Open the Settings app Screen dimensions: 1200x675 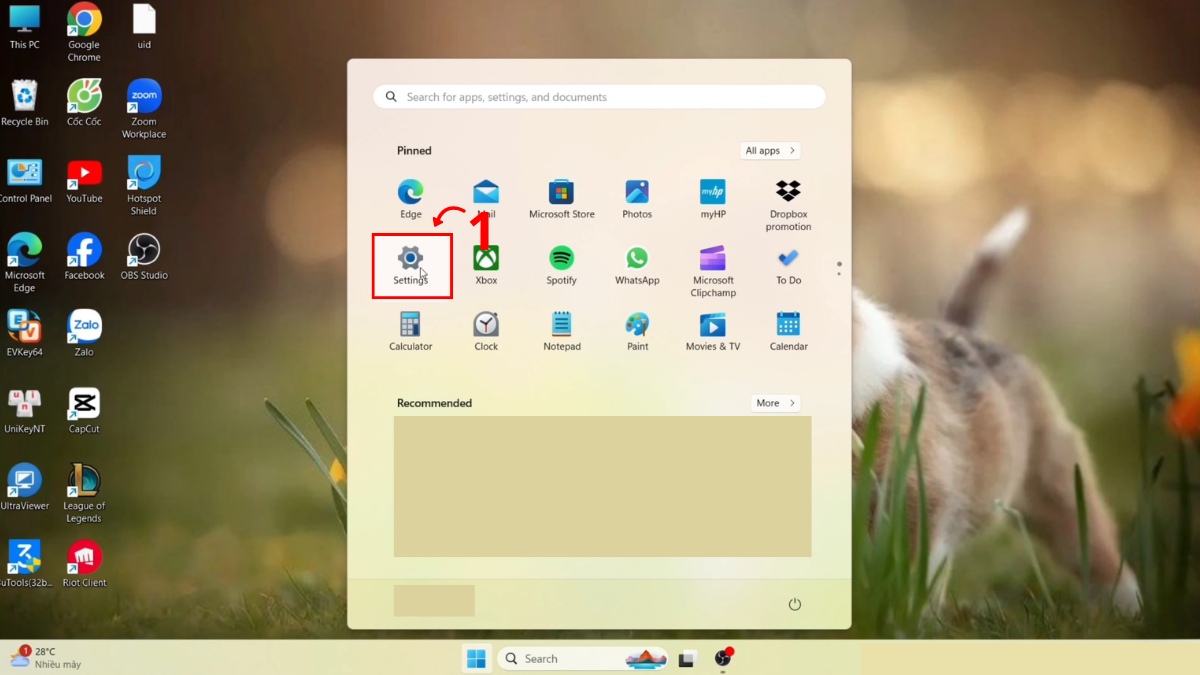pos(410,266)
